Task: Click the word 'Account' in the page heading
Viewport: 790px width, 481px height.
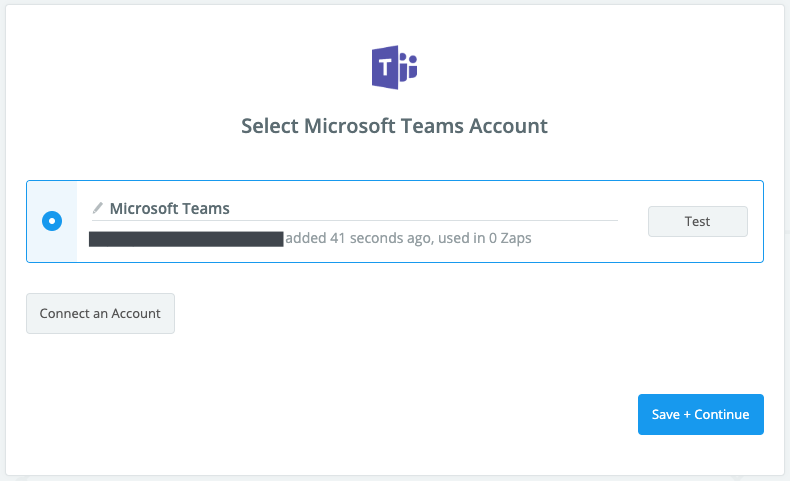Action: click(511, 126)
